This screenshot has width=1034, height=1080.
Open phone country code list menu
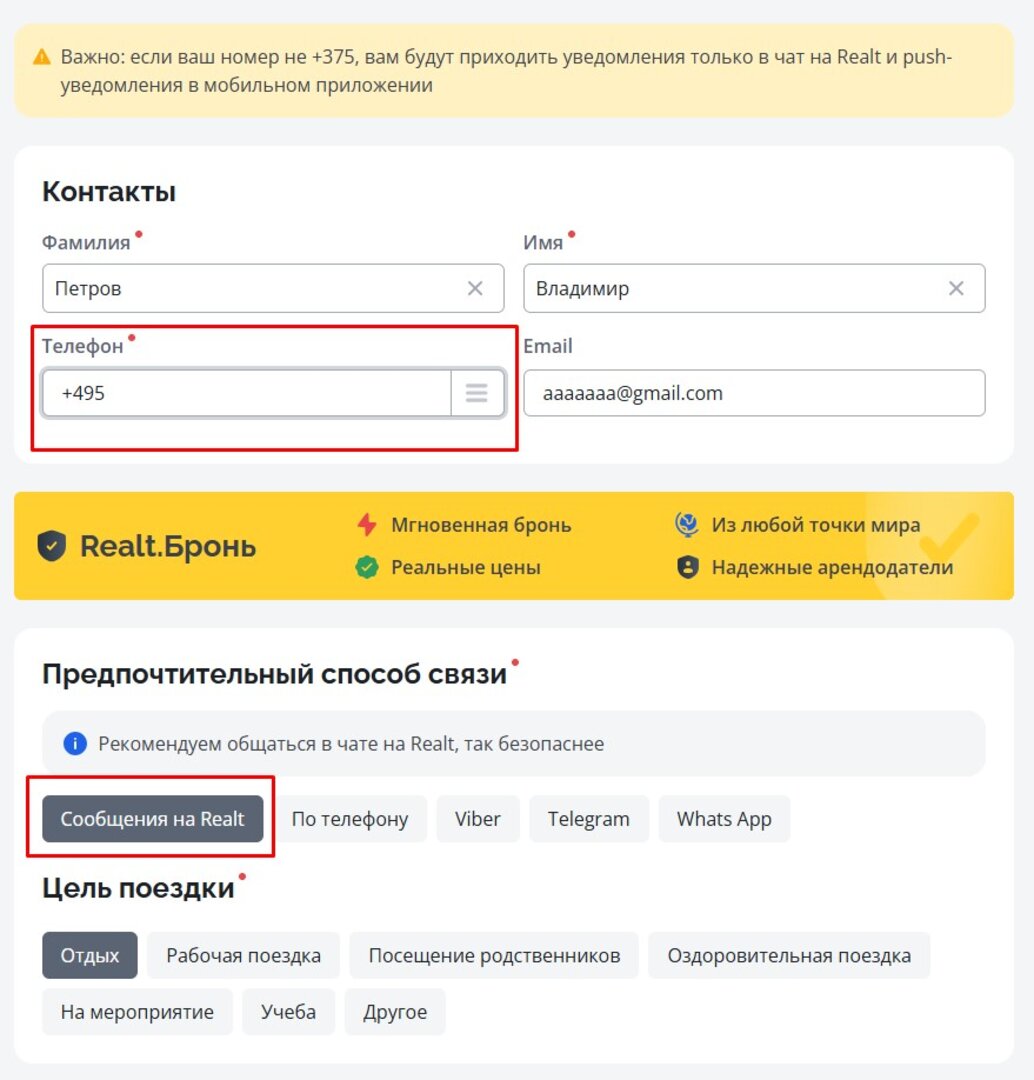tap(477, 393)
